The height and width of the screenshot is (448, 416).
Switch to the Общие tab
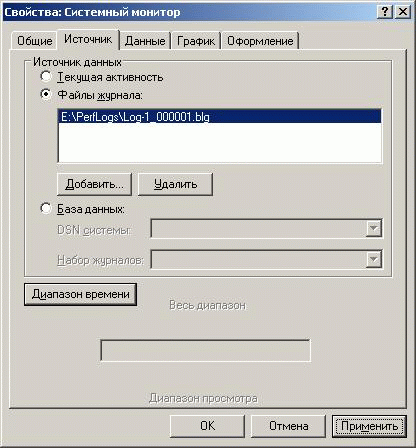34,41
